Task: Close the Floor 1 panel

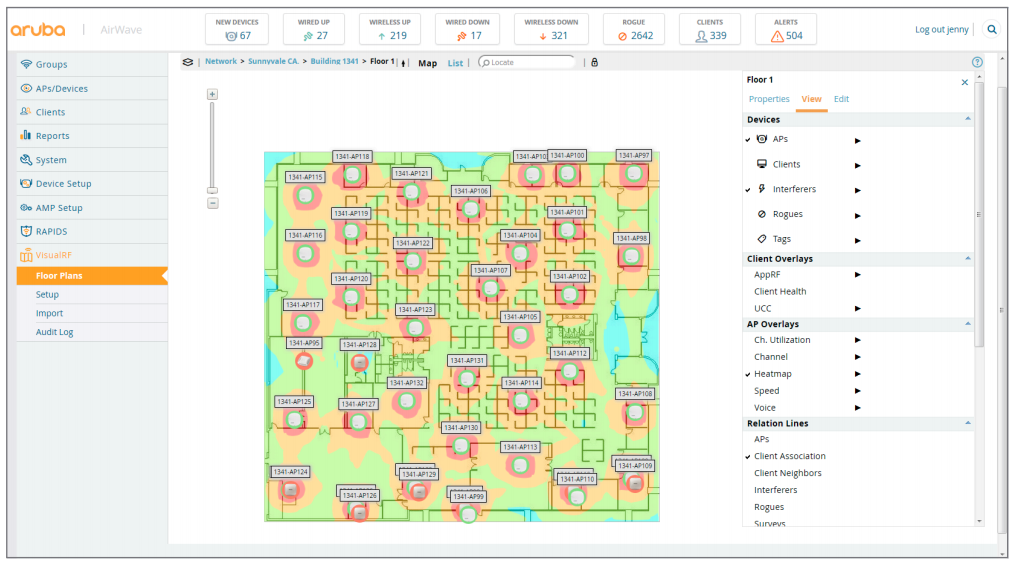Action: 965,82
